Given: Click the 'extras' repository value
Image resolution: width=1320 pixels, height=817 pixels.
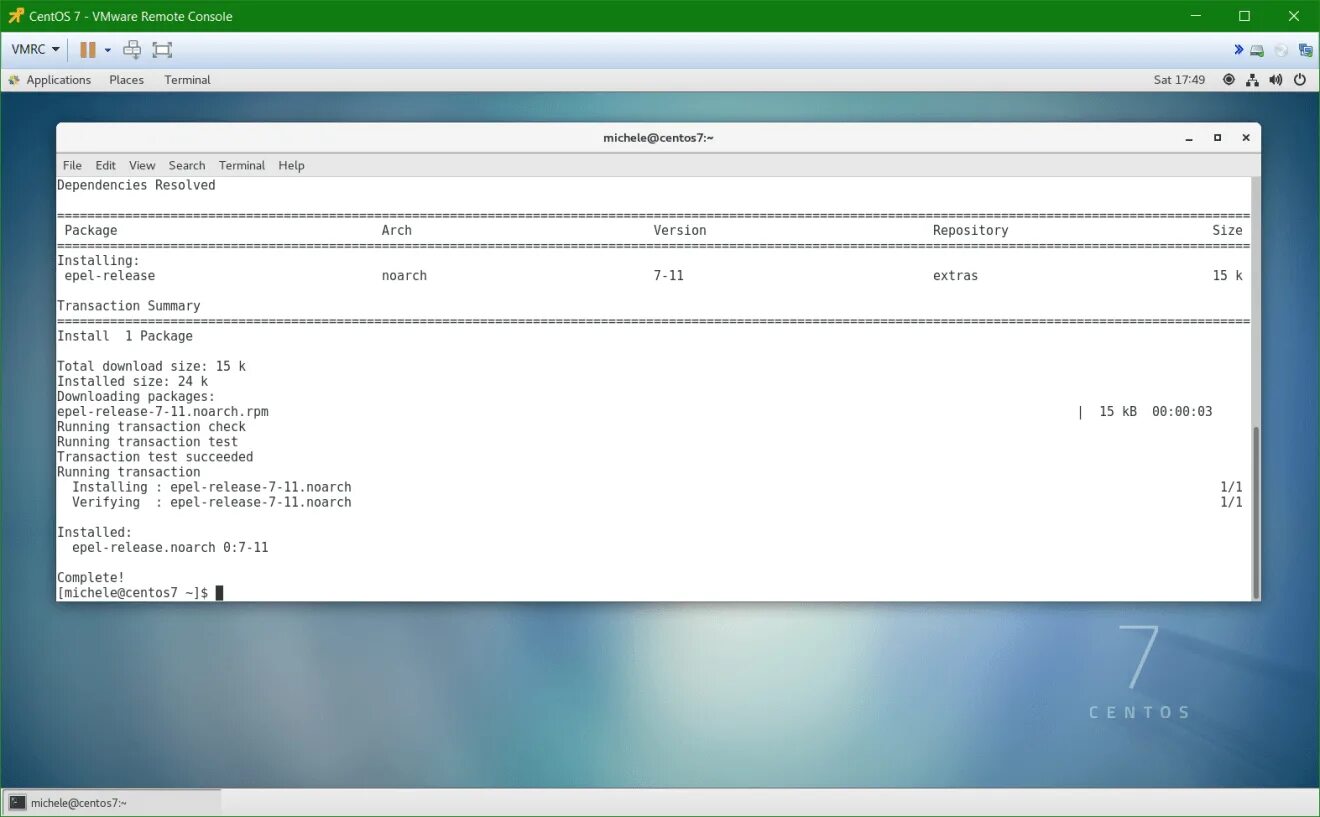Looking at the screenshot, I should pos(955,275).
